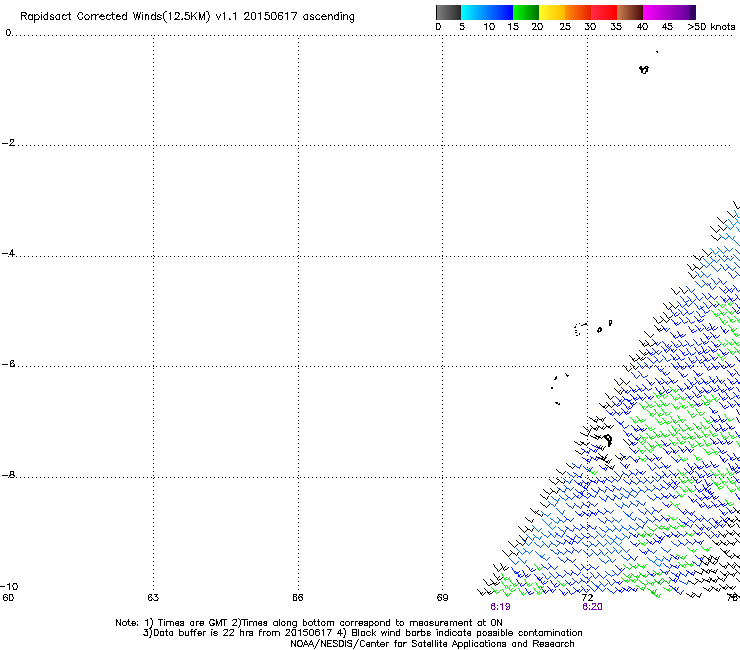Screen dimensions: 740x650
Task: Click the '69' longitude axis label
Action: [442, 598]
